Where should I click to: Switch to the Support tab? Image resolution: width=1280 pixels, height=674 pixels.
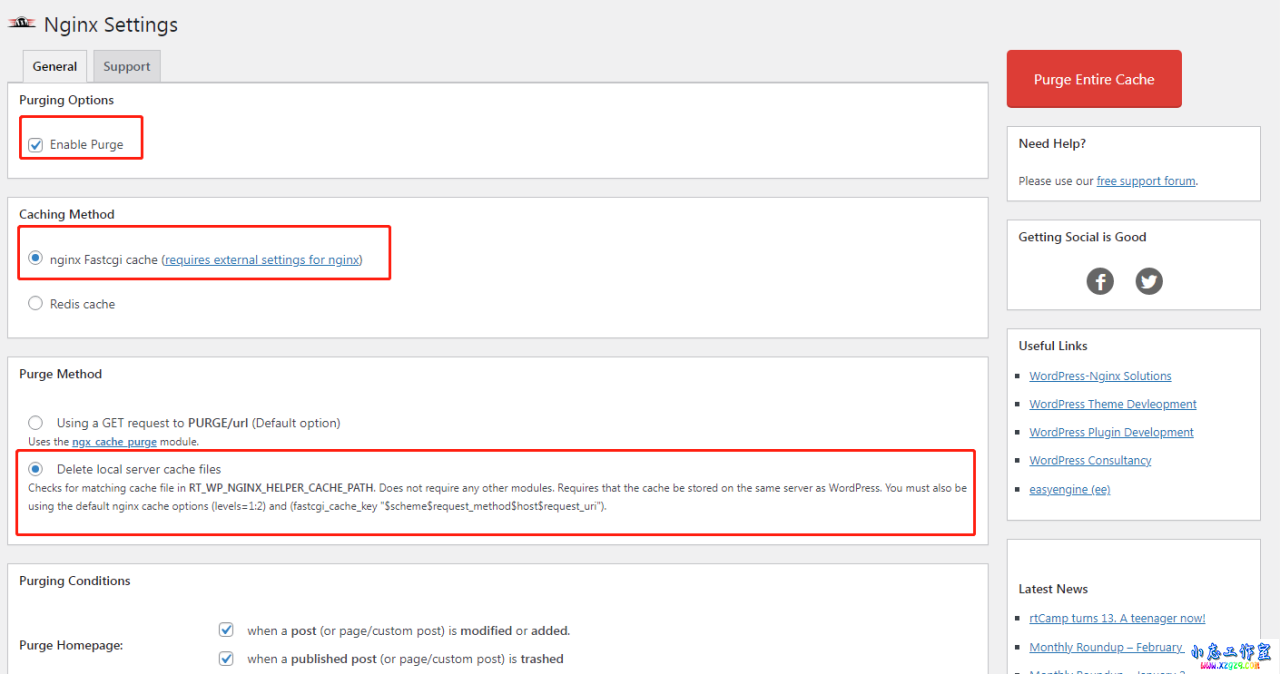(x=127, y=67)
